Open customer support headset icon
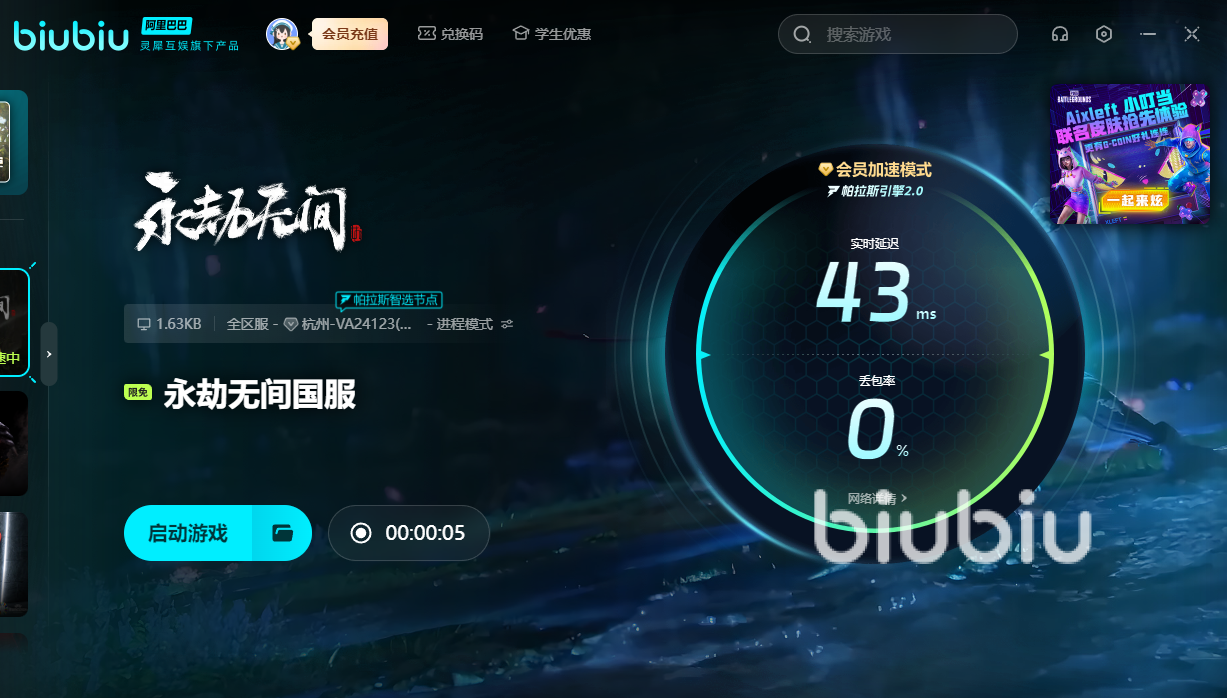 pos(1060,34)
